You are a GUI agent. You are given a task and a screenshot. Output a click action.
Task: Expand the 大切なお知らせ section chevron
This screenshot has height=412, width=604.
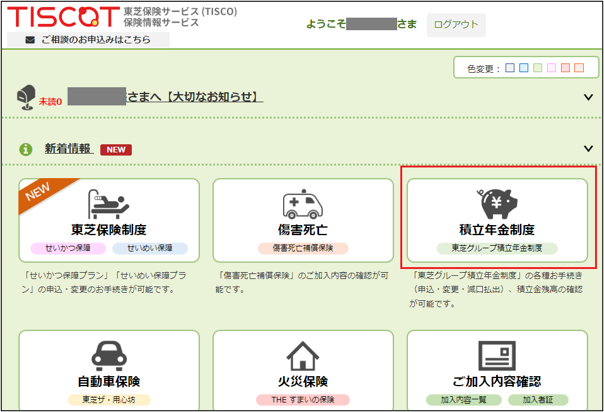(x=588, y=97)
